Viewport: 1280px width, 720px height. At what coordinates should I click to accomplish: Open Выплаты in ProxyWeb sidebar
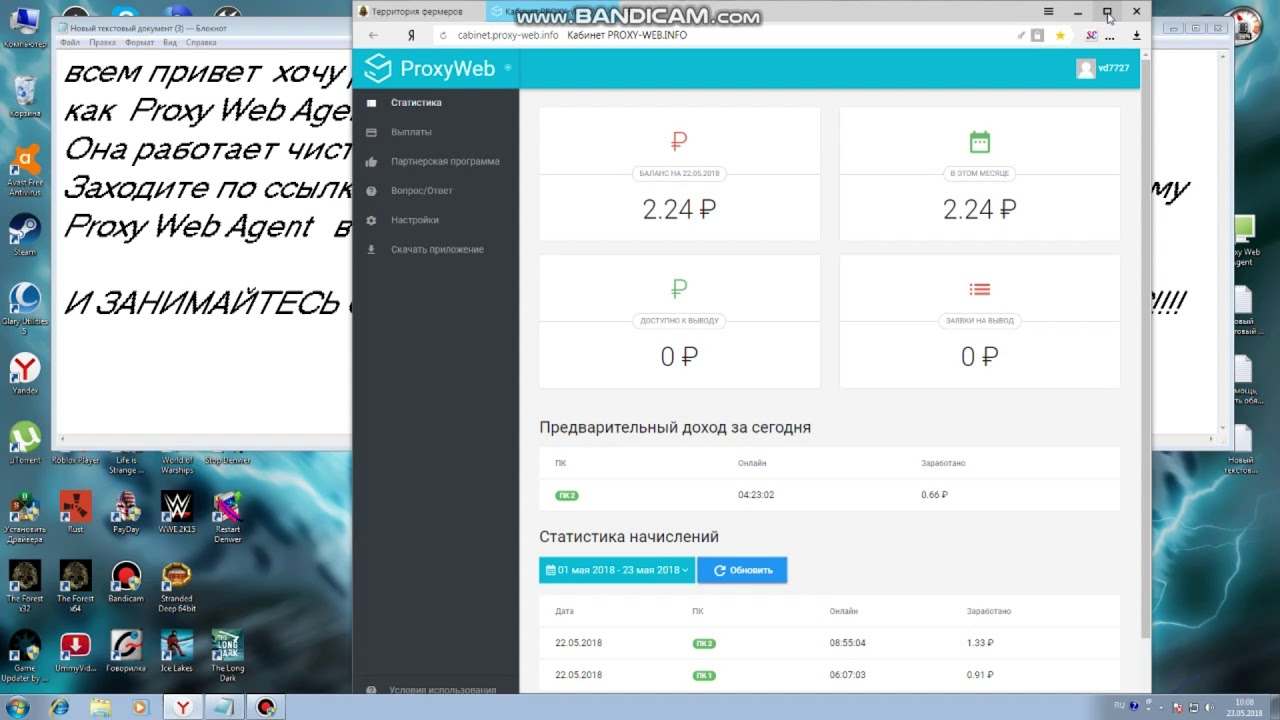(411, 132)
